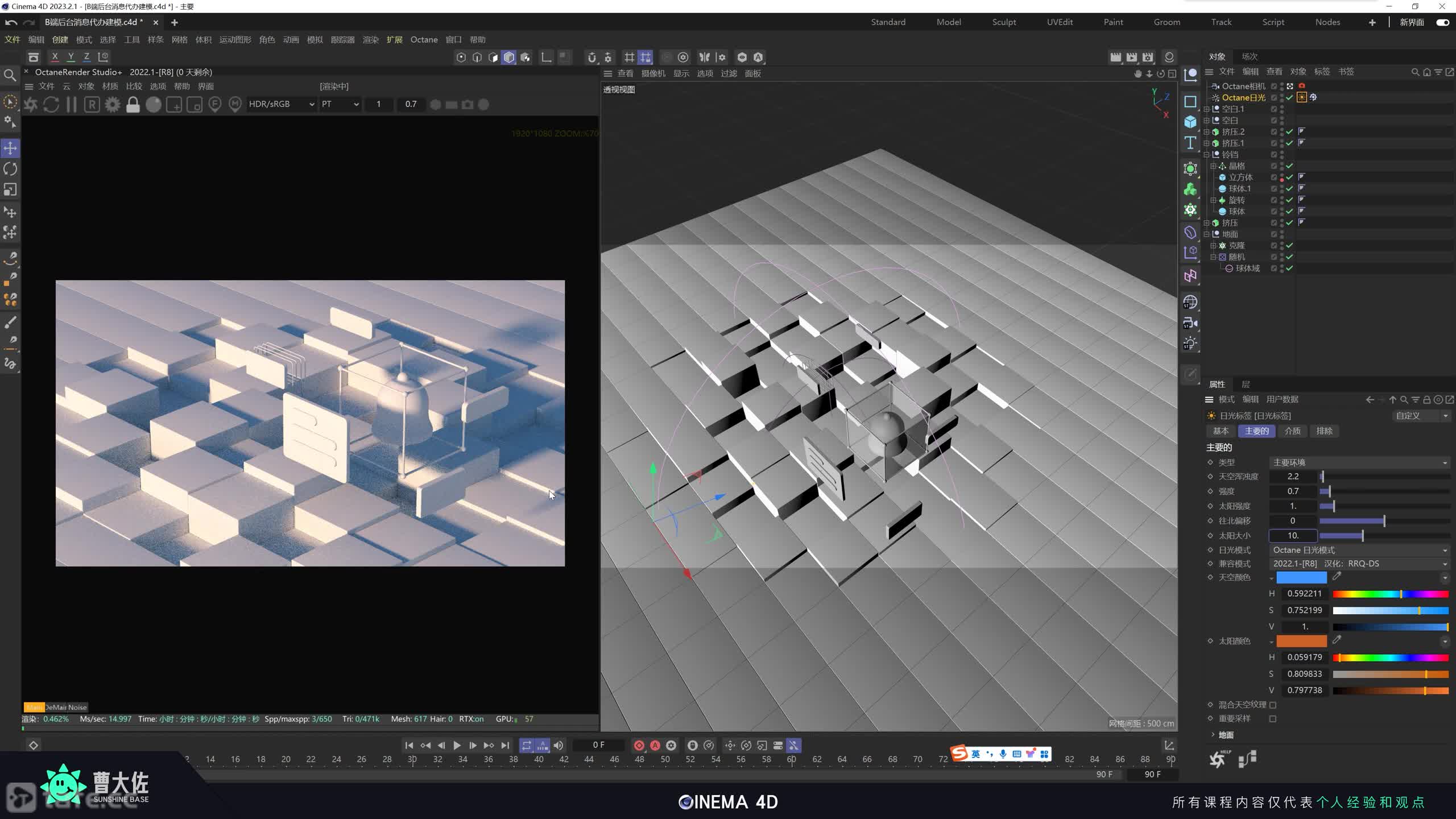Select the Rotate tool in left toolbar
Screen dimensions: 1456x819
pyautogui.click(x=10, y=169)
